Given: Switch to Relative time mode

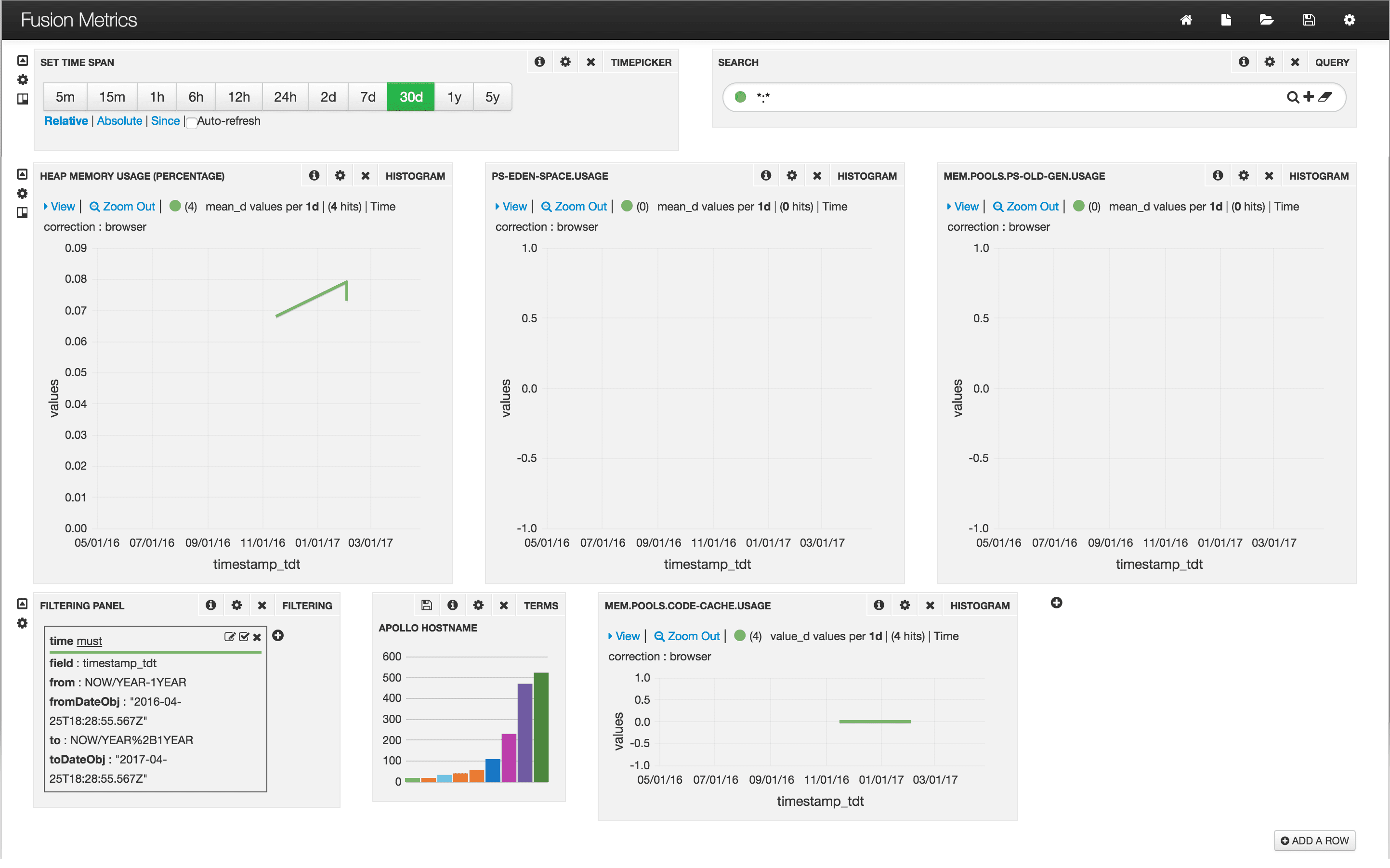Looking at the screenshot, I should tap(66, 121).
